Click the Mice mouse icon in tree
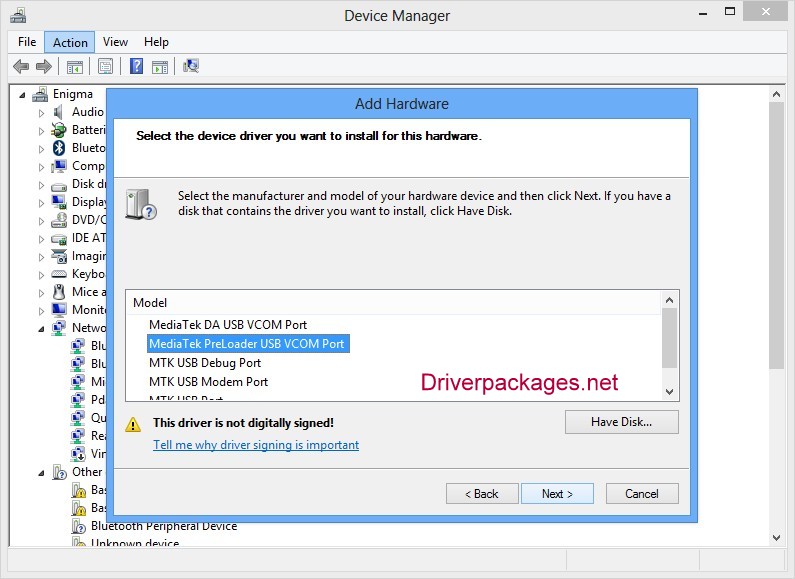795x579 pixels. point(59,292)
